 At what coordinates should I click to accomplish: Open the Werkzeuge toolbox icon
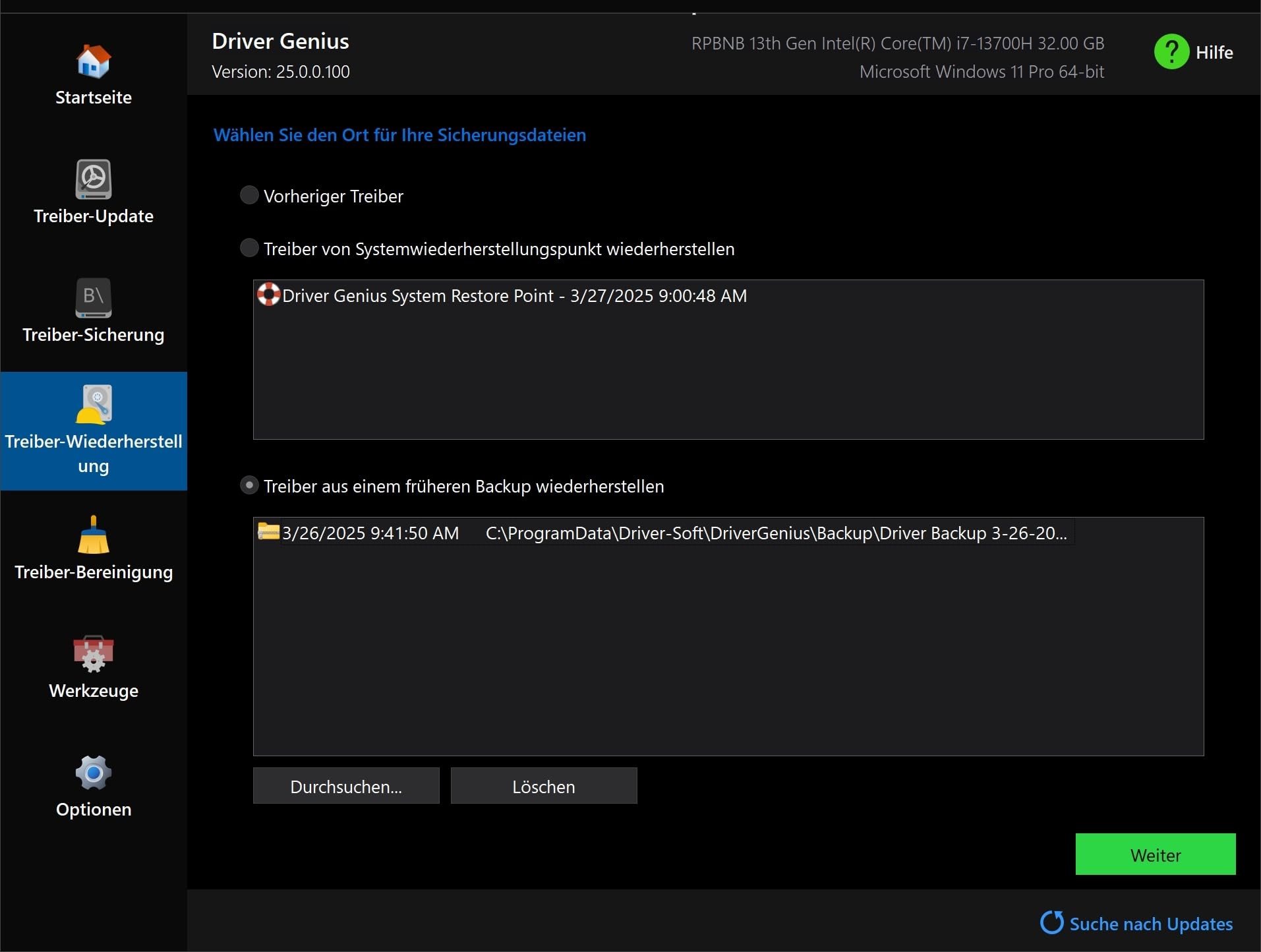(x=94, y=654)
